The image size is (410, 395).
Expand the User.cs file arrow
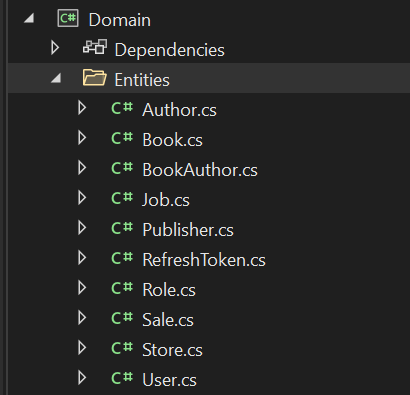(x=82, y=378)
